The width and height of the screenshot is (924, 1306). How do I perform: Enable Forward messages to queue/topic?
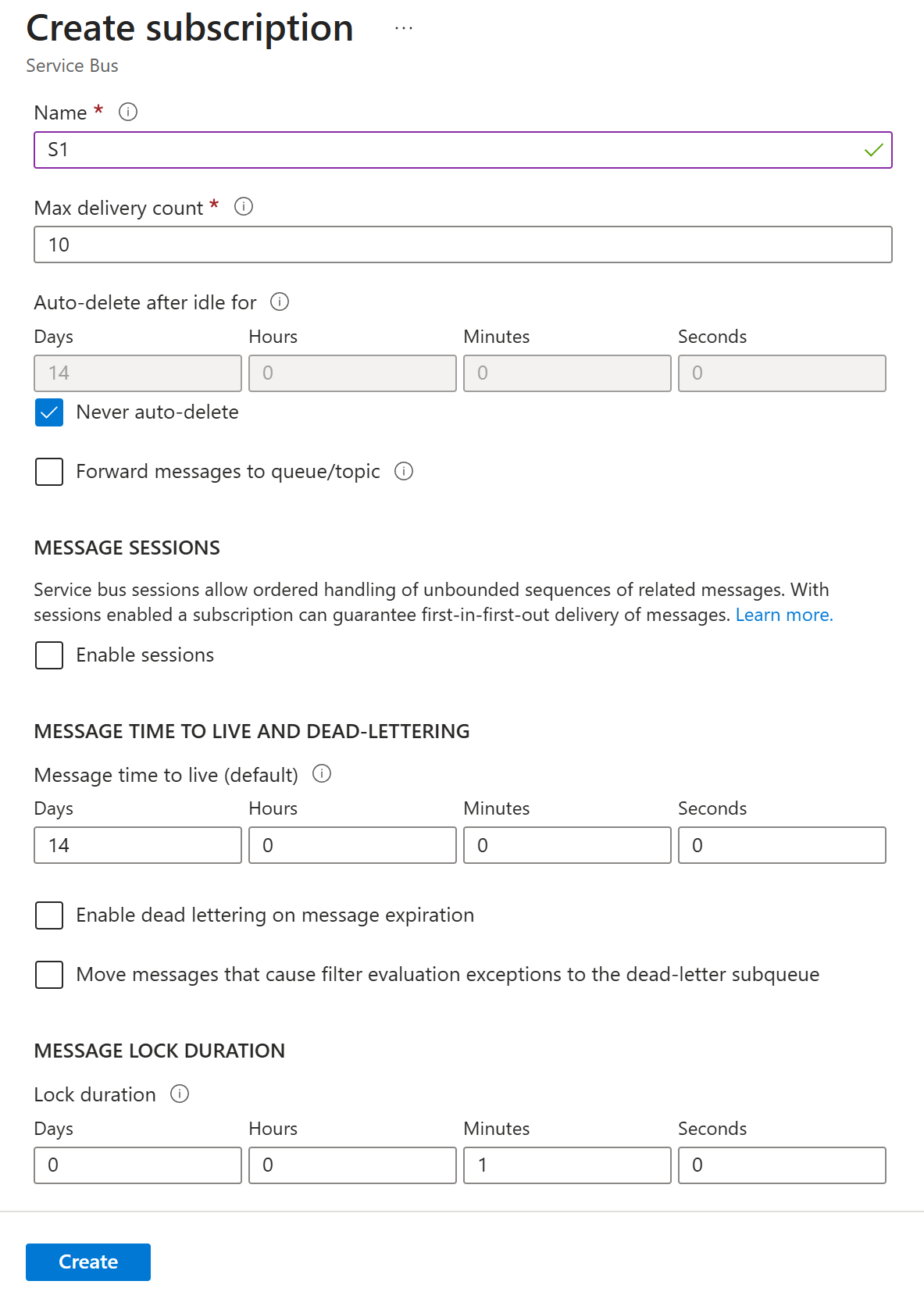coord(48,472)
